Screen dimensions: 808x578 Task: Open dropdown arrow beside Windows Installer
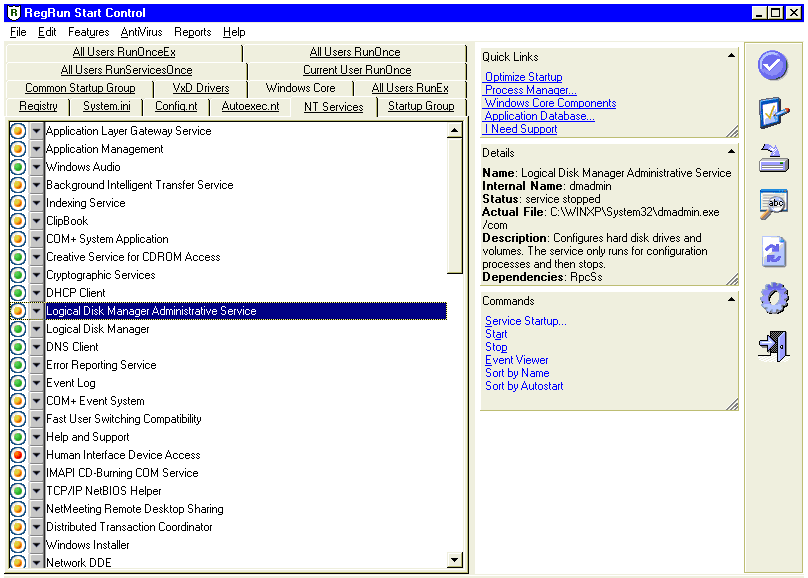point(36,545)
